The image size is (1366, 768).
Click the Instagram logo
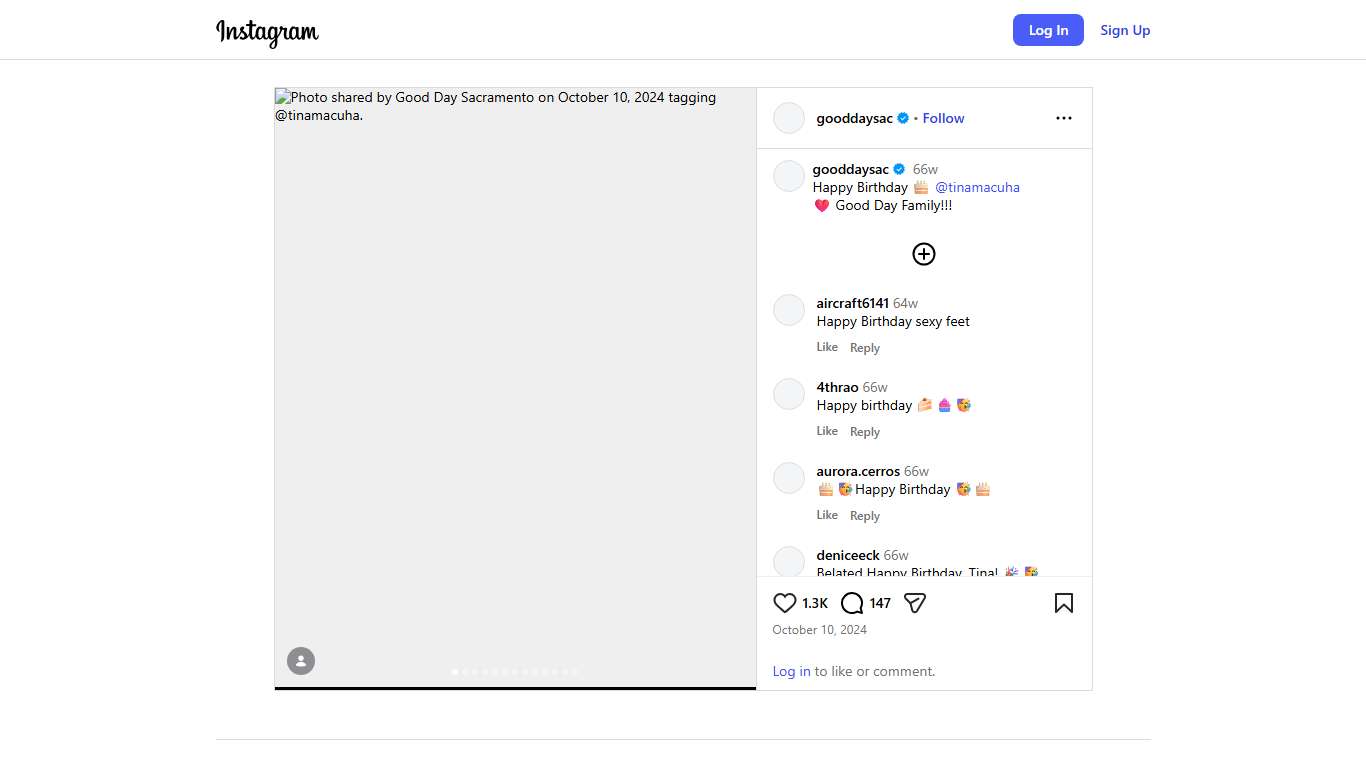[267, 32]
